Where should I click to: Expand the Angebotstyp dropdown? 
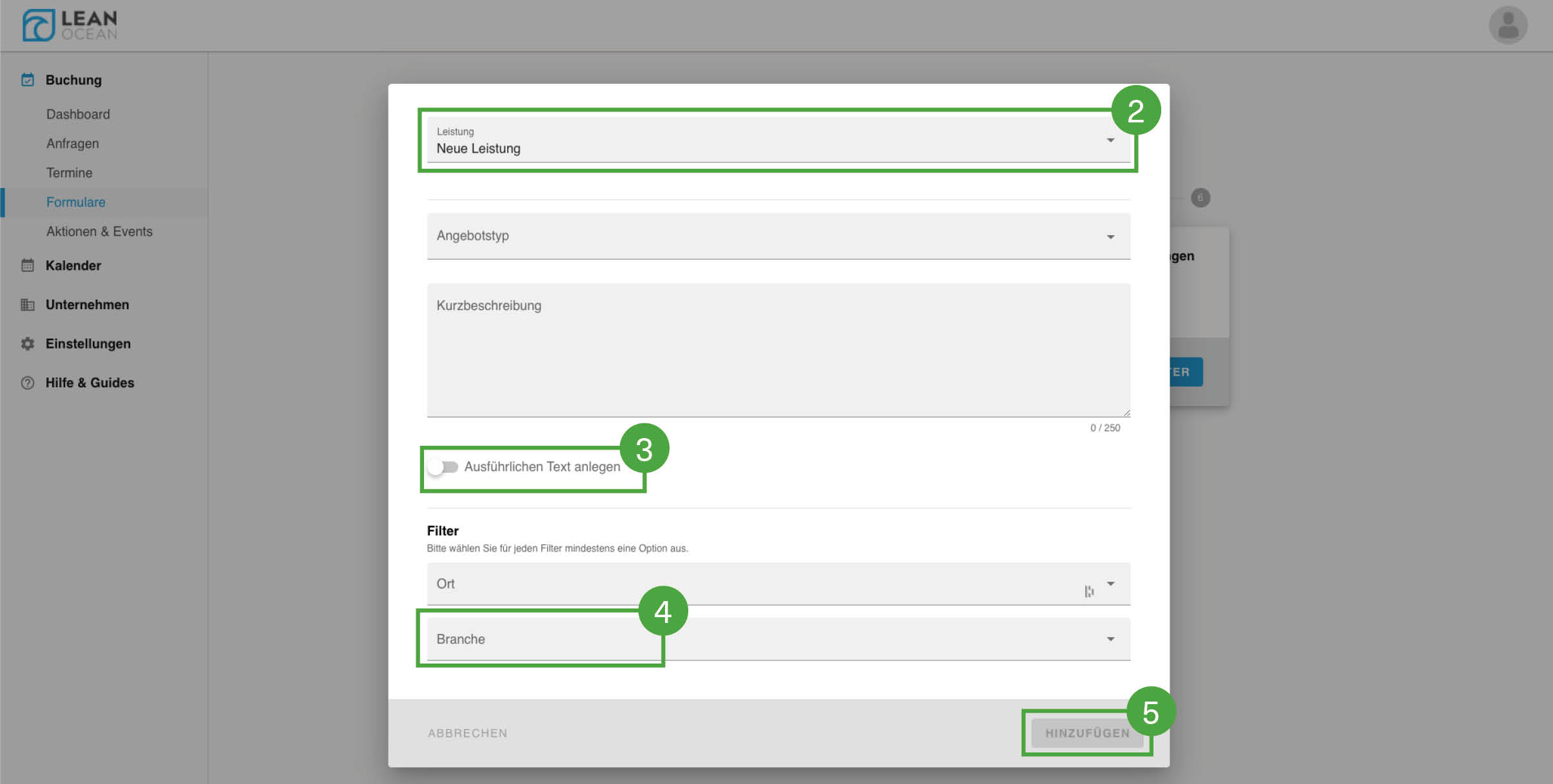pos(778,236)
